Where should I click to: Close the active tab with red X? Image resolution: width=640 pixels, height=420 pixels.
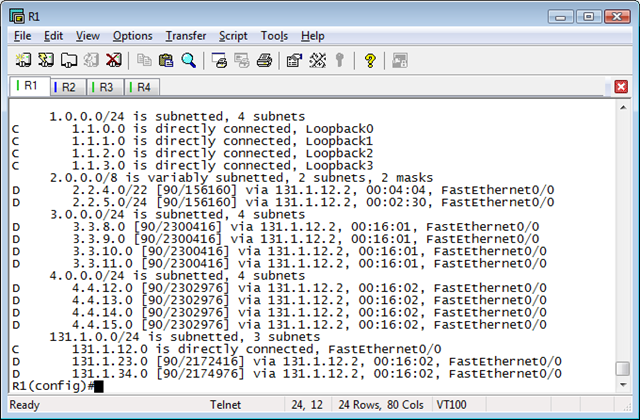coord(621,87)
